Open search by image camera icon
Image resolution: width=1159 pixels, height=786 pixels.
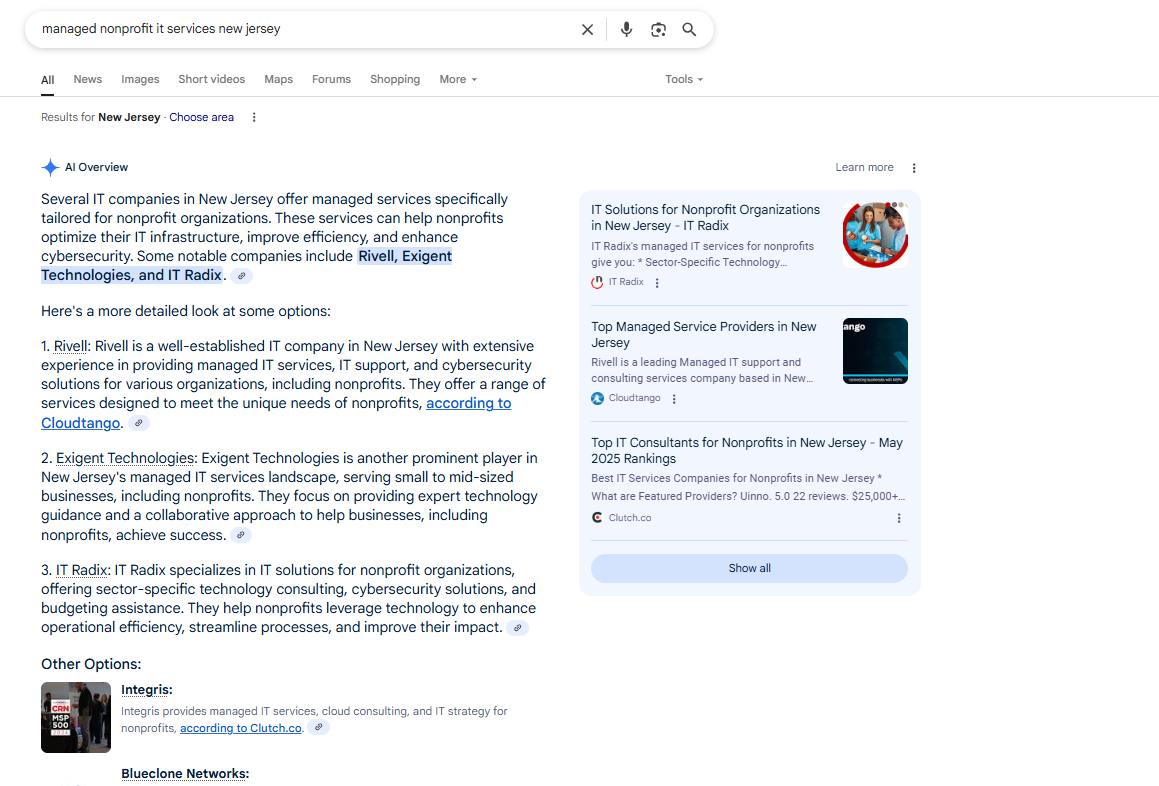click(x=658, y=30)
